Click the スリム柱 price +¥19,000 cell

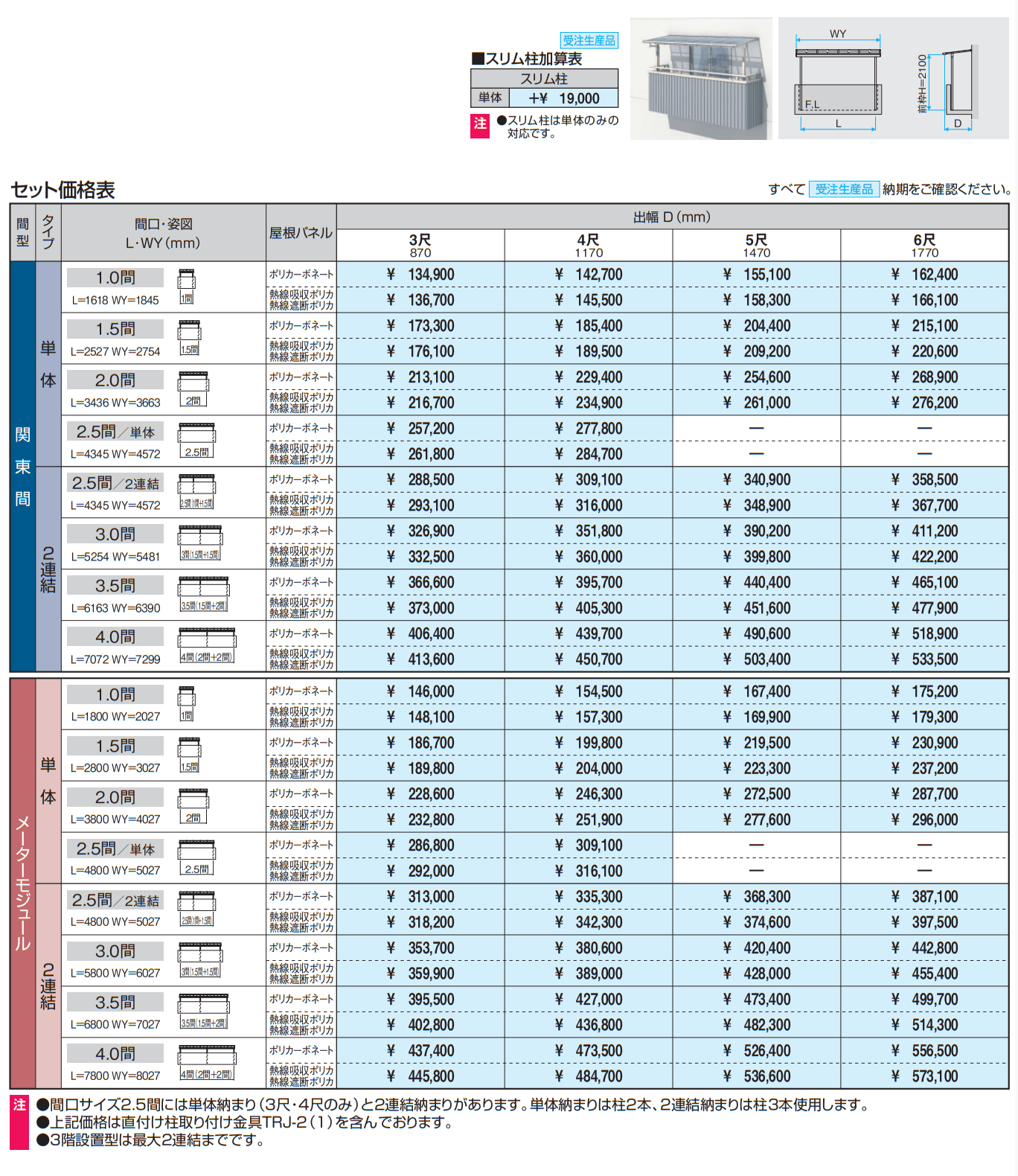pos(563,98)
